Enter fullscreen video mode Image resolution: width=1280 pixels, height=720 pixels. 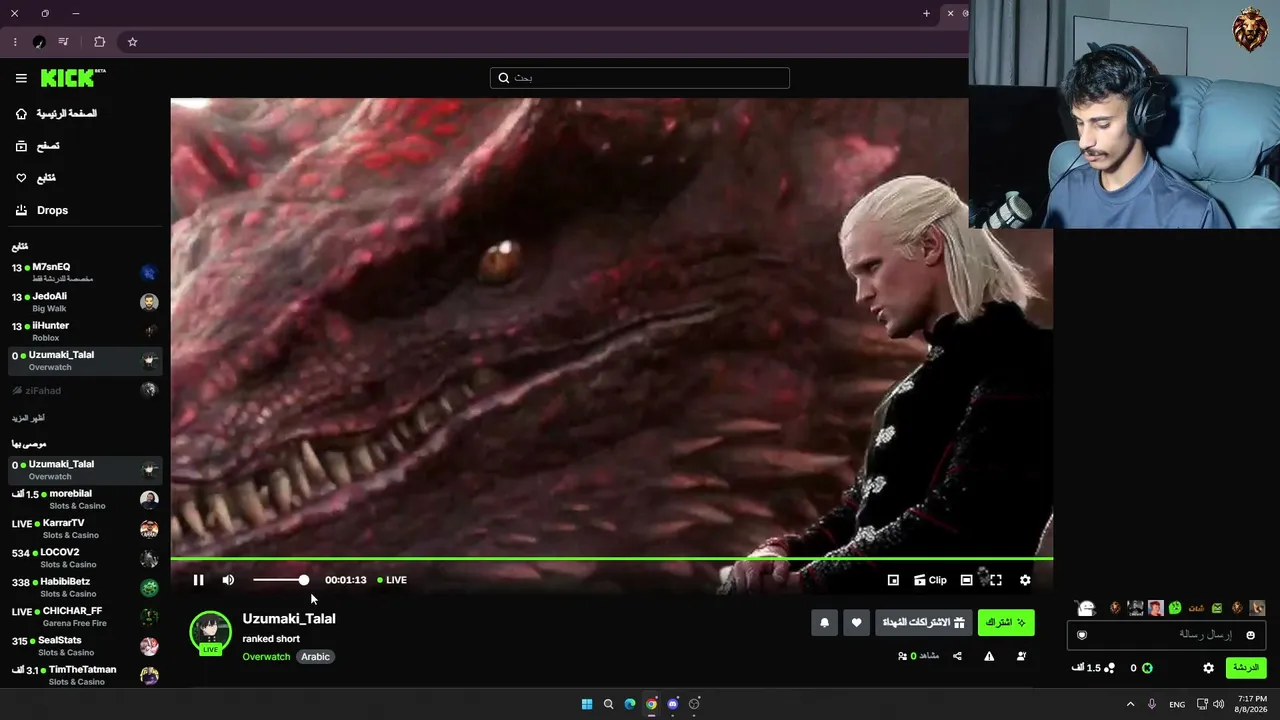point(996,580)
